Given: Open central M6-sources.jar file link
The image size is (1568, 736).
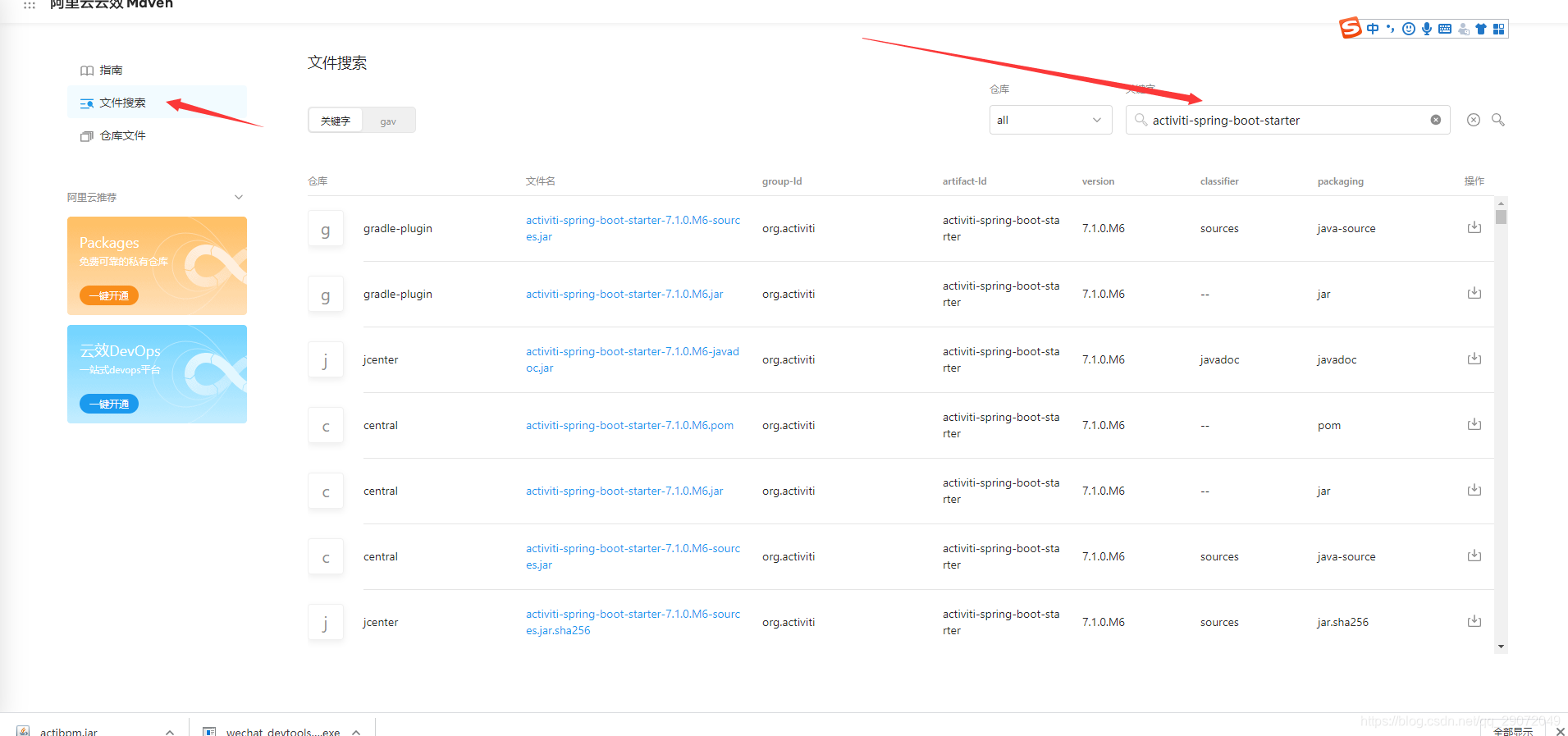Looking at the screenshot, I should (x=633, y=556).
